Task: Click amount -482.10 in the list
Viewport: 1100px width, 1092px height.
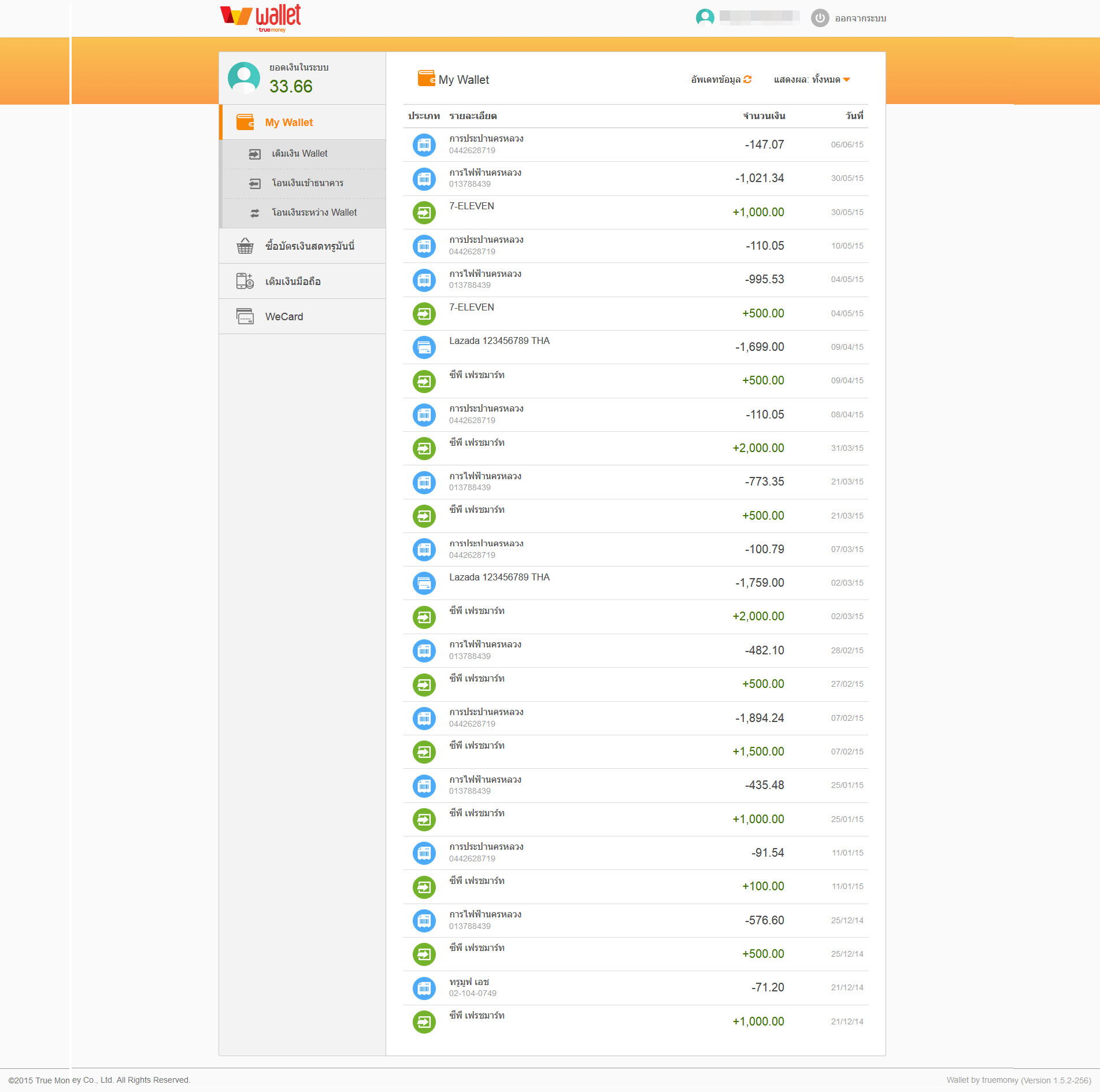Action: coord(764,650)
